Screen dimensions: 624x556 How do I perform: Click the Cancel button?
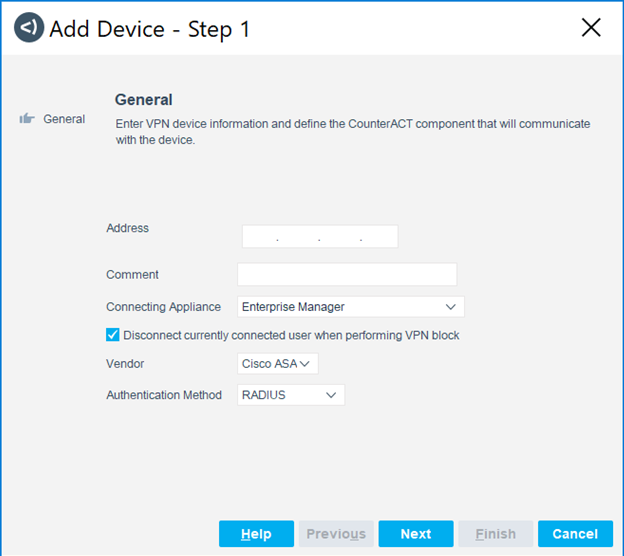[574, 534]
